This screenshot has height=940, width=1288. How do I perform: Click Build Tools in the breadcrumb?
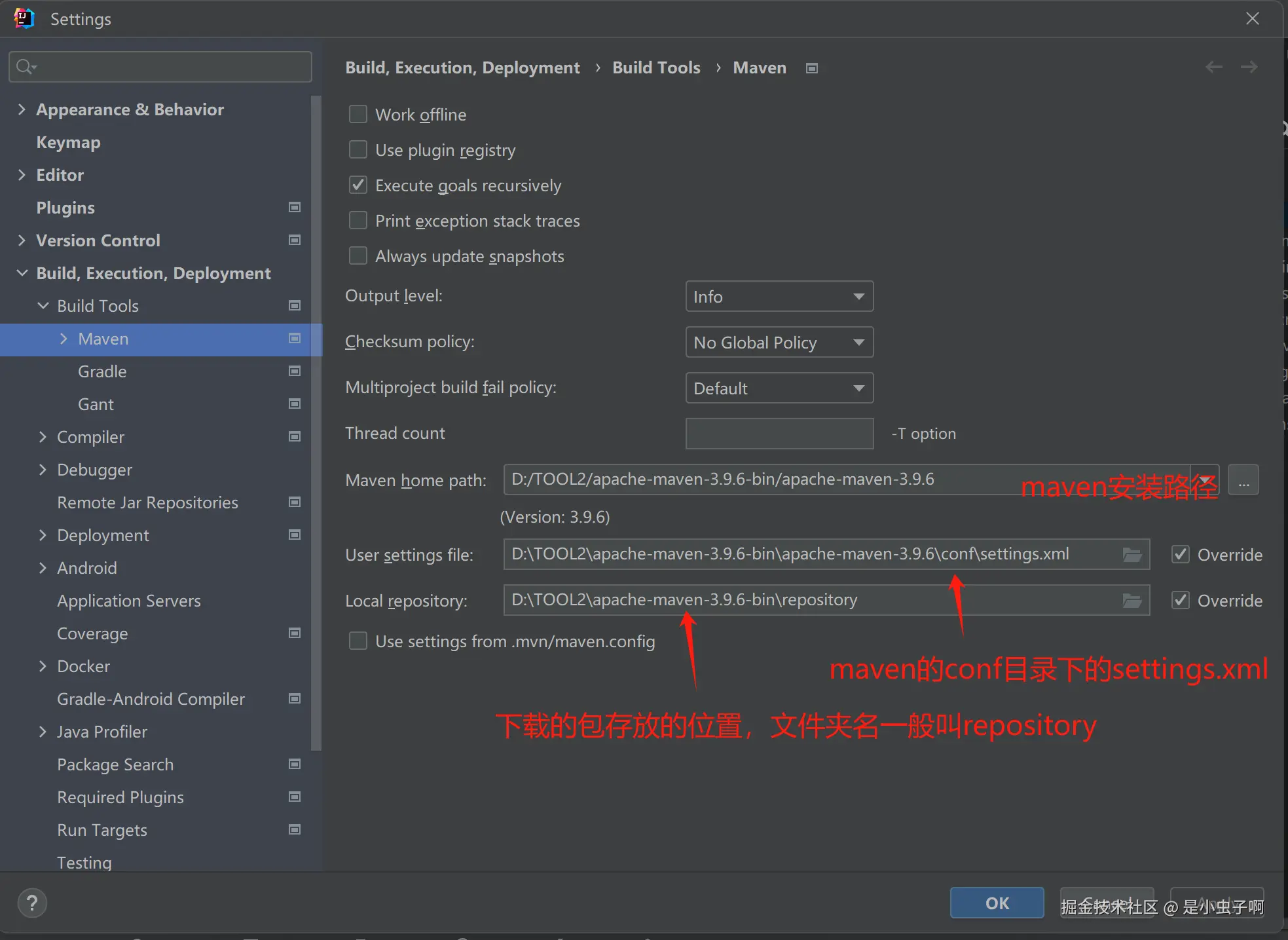[x=656, y=67]
